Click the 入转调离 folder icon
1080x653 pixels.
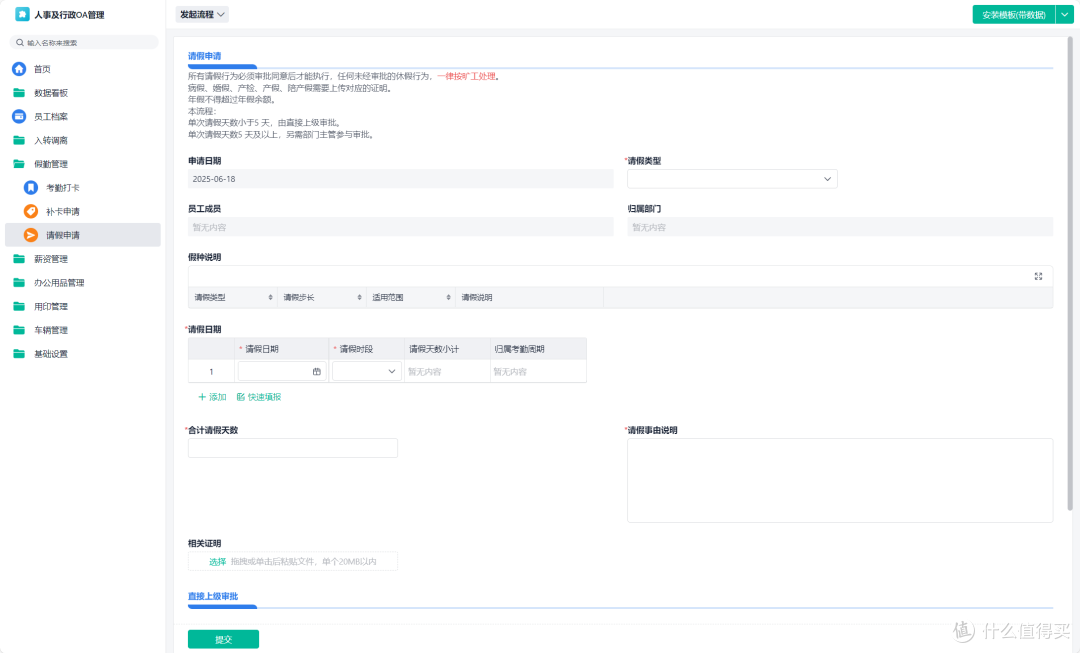(x=19, y=140)
